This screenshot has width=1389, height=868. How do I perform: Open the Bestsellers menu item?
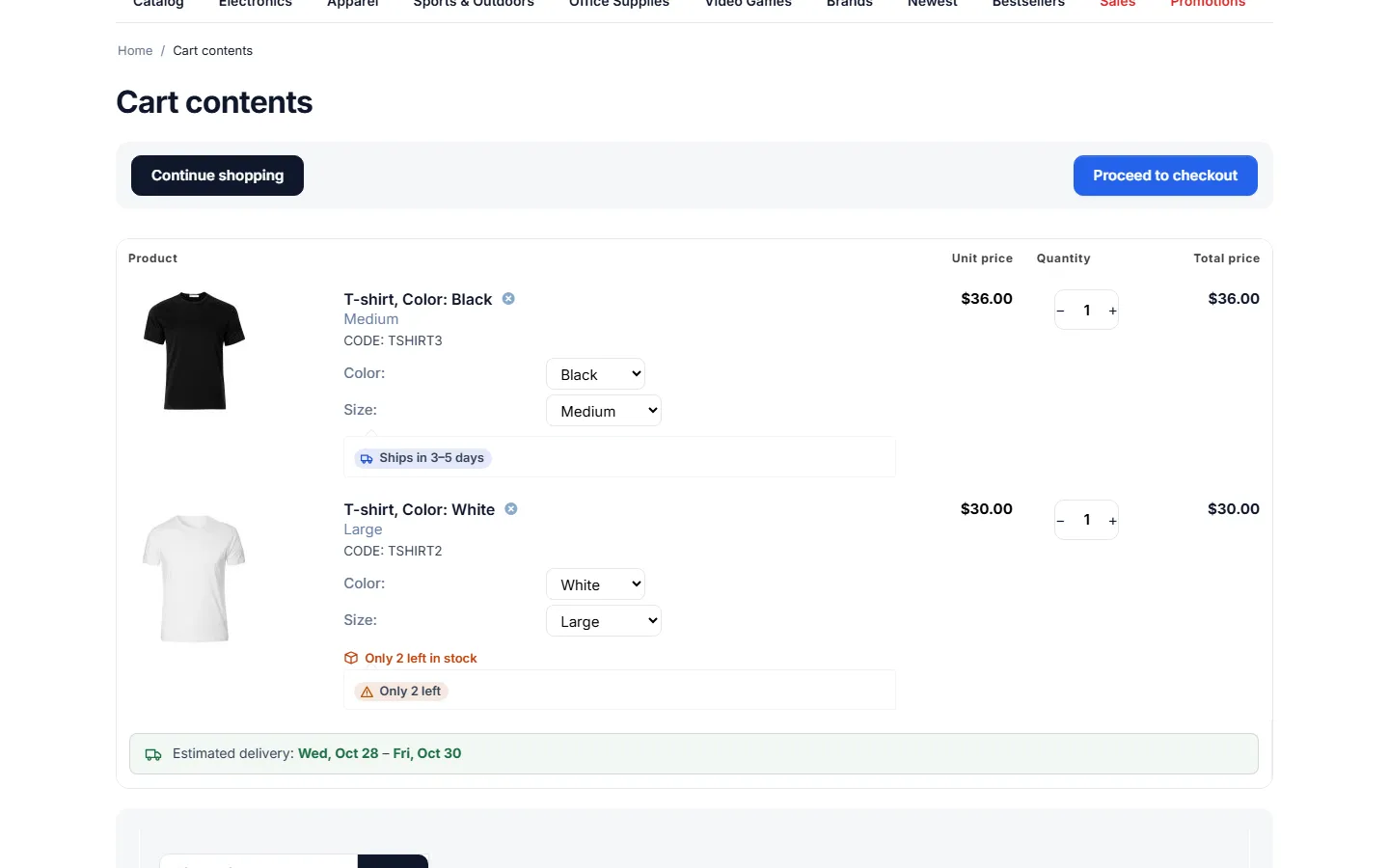(1028, 3)
